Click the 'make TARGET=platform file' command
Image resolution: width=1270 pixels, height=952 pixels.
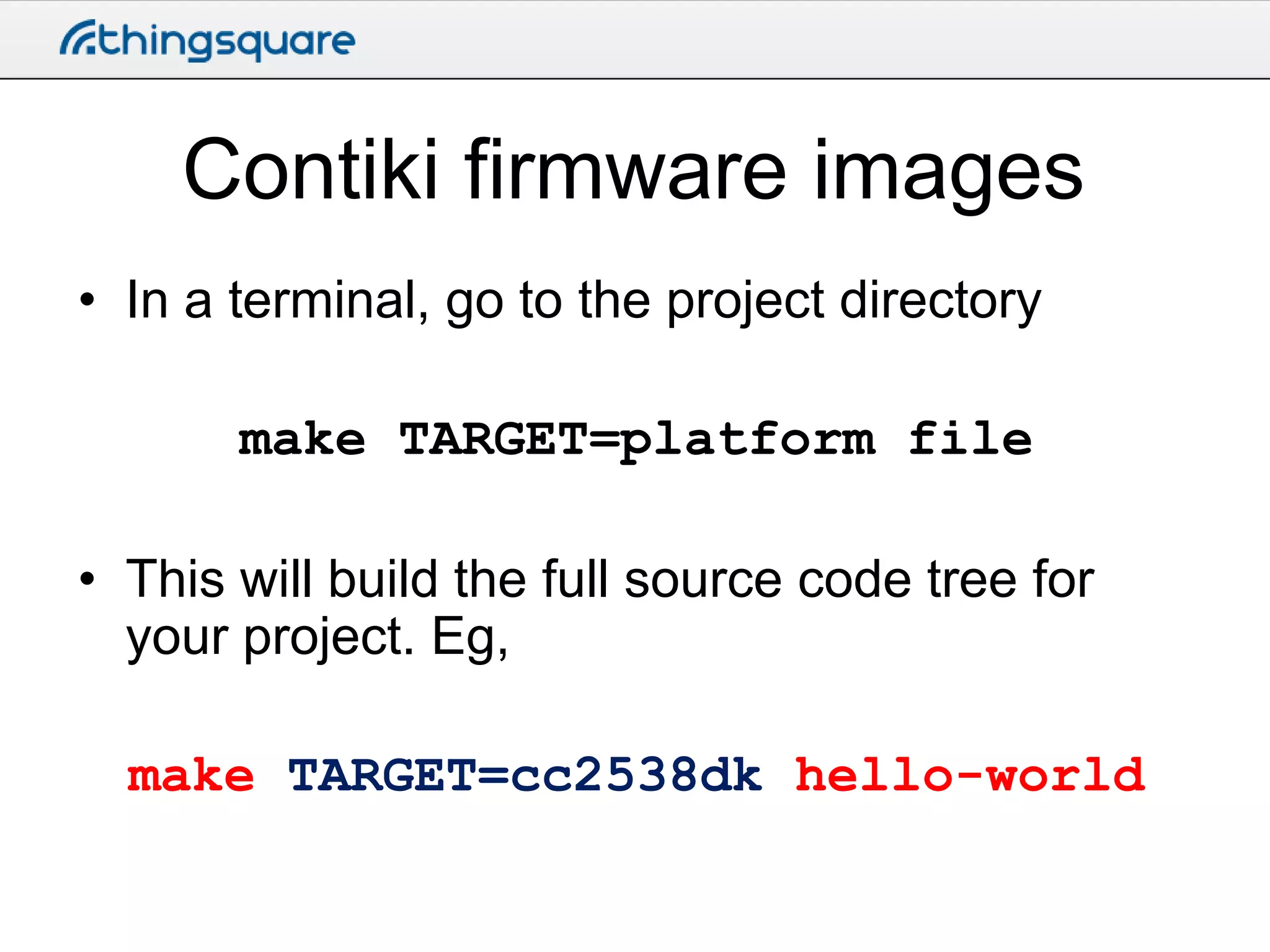[635, 441]
